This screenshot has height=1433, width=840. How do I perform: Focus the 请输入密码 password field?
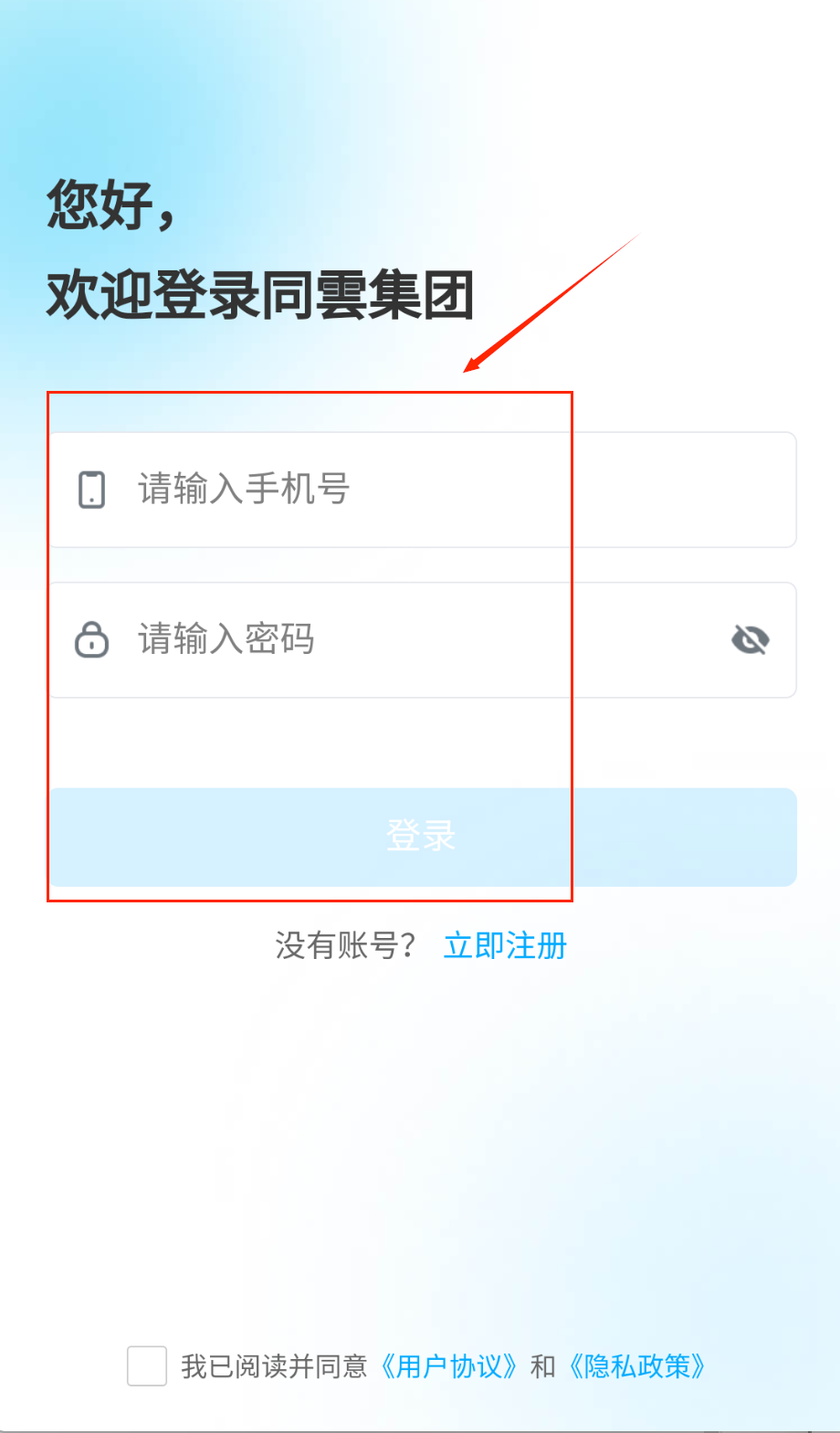[x=422, y=640]
